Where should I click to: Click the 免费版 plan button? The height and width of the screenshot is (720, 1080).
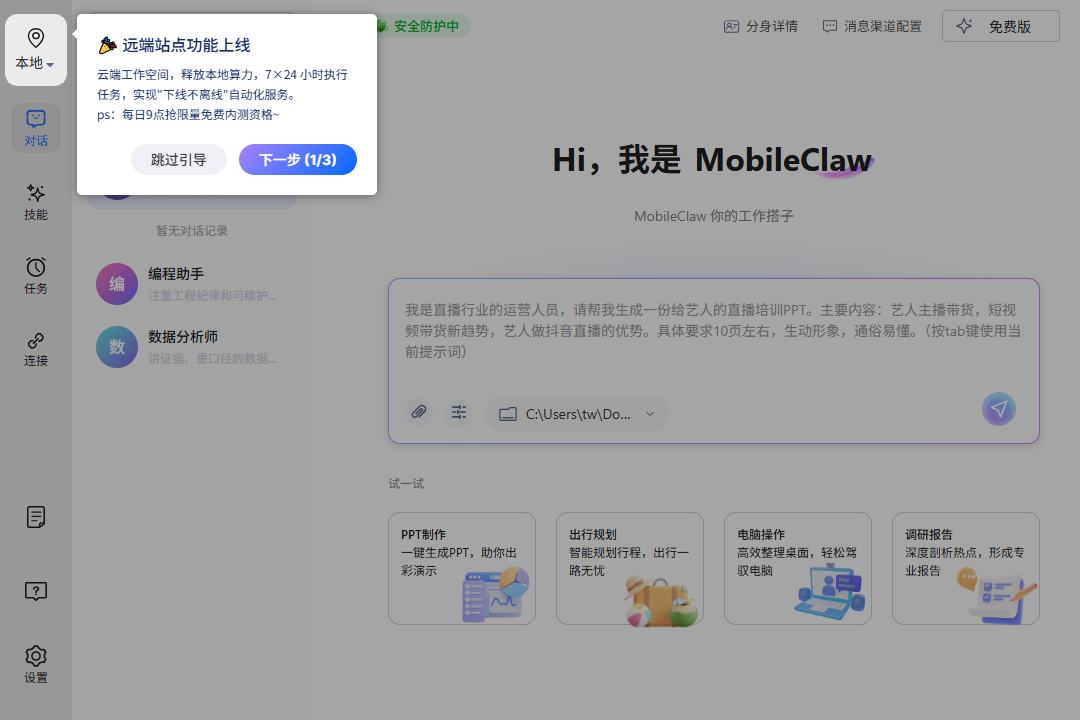click(x=1000, y=26)
